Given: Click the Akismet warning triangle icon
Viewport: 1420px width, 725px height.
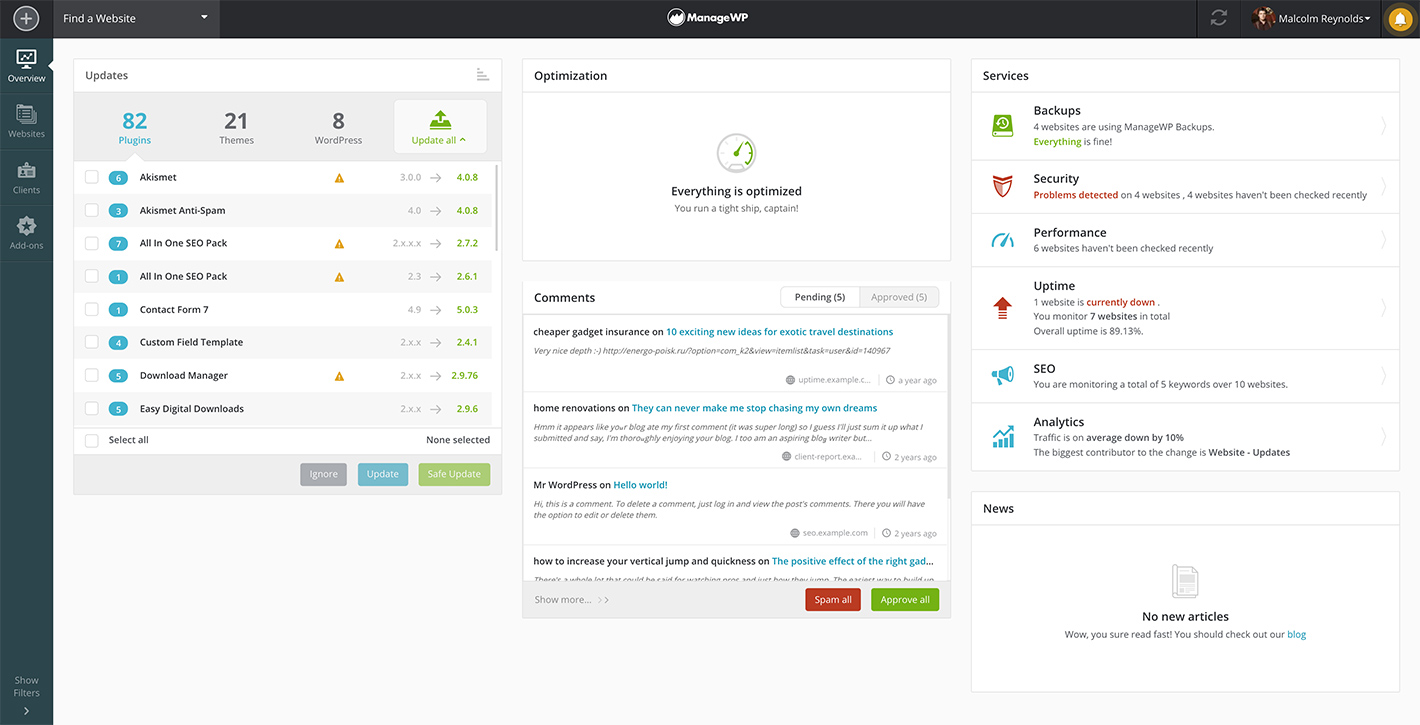Looking at the screenshot, I should (339, 178).
